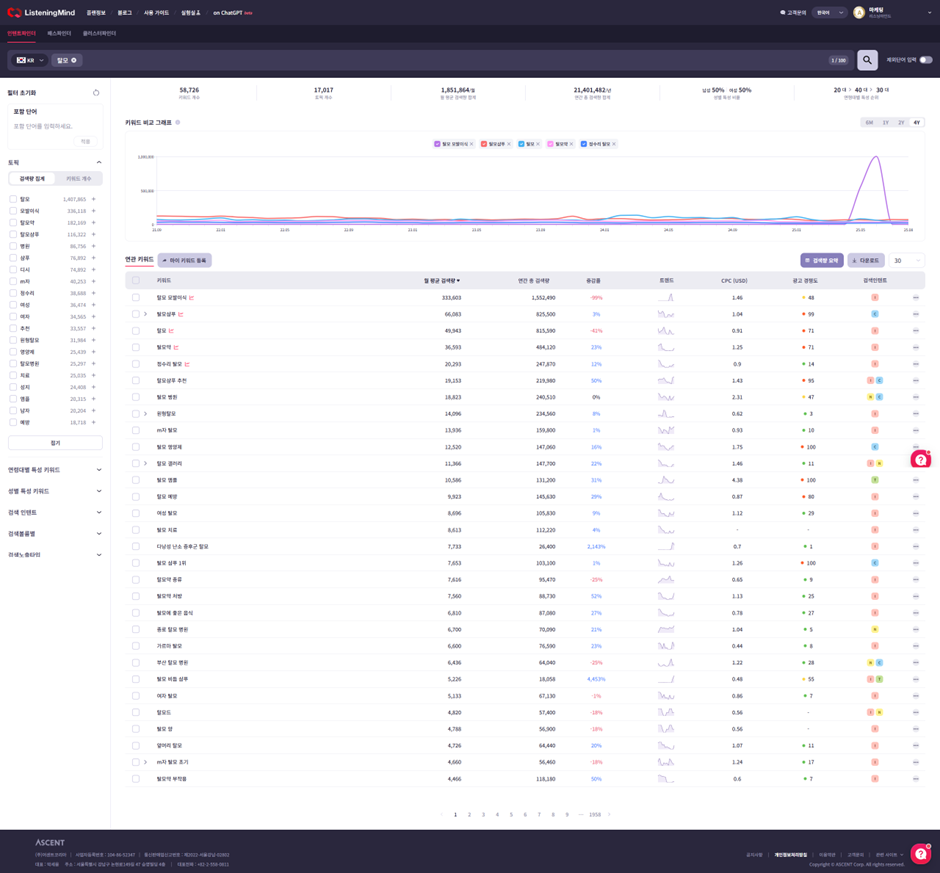The height and width of the screenshot is (873, 940).
Task: Click the filter reset refresh icon
Action: [x=96, y=93]
